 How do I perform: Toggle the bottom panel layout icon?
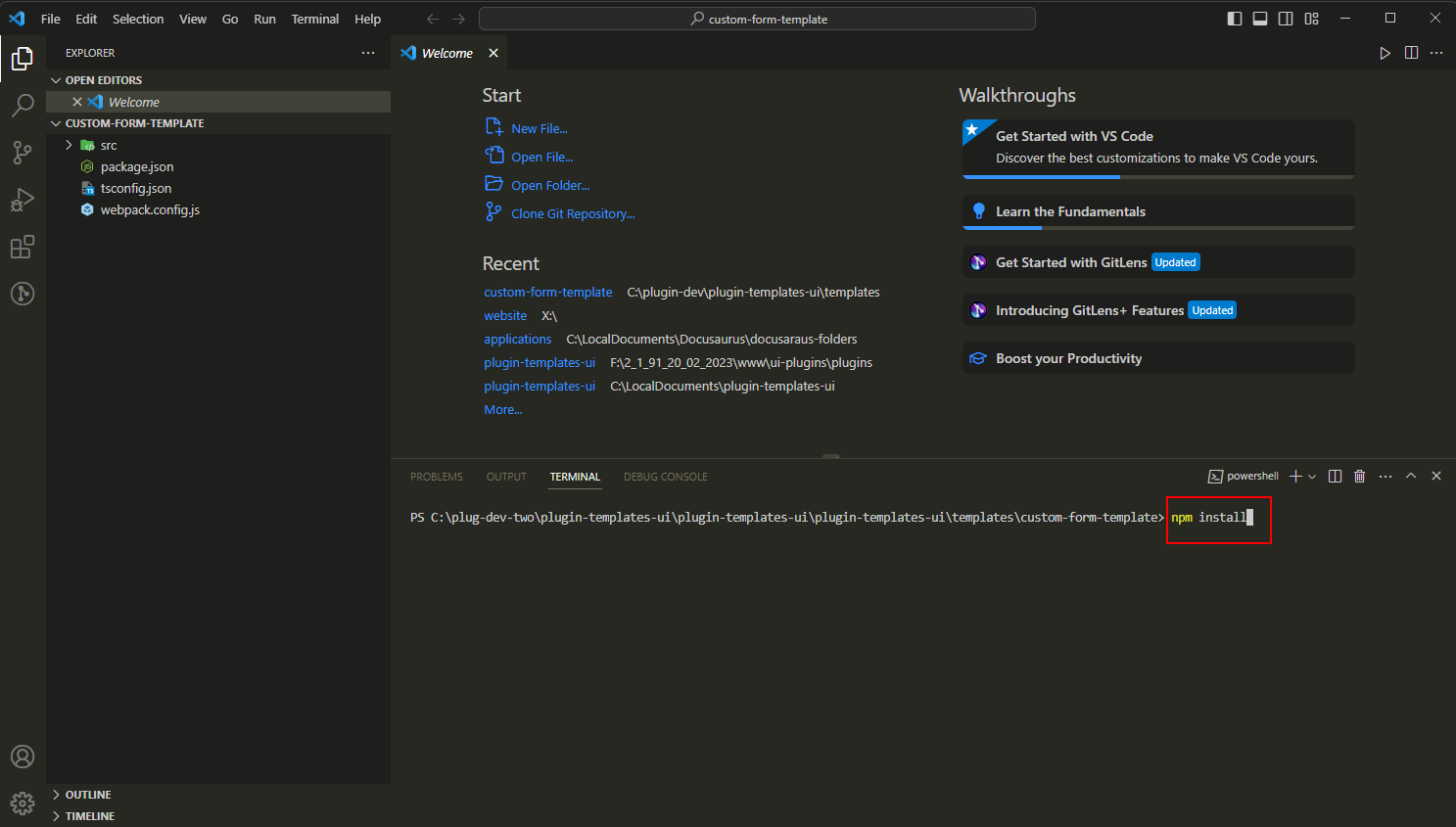click(x=1260, y=19)
